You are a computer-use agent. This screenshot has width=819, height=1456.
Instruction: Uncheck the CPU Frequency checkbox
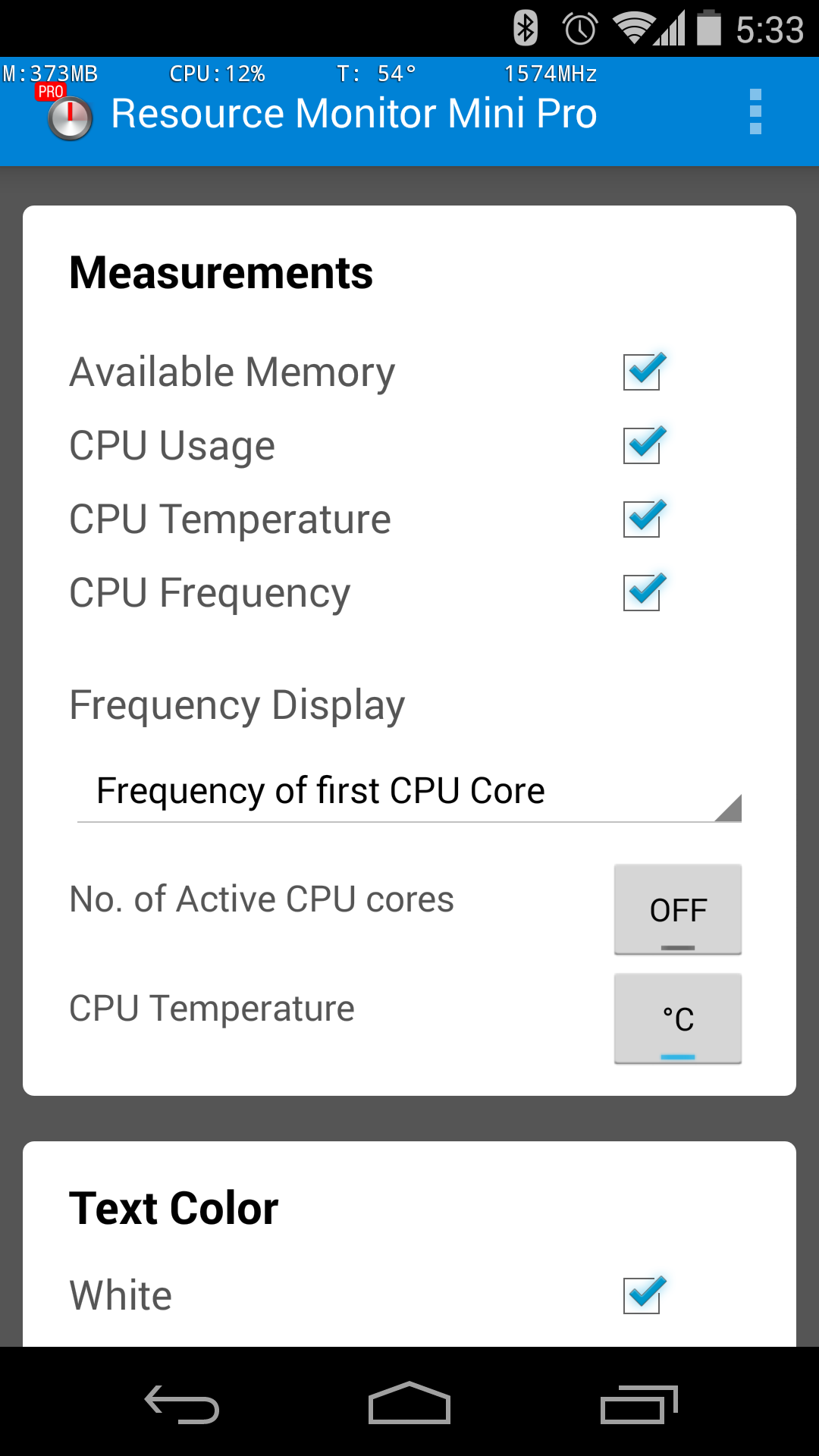(643, 592)
